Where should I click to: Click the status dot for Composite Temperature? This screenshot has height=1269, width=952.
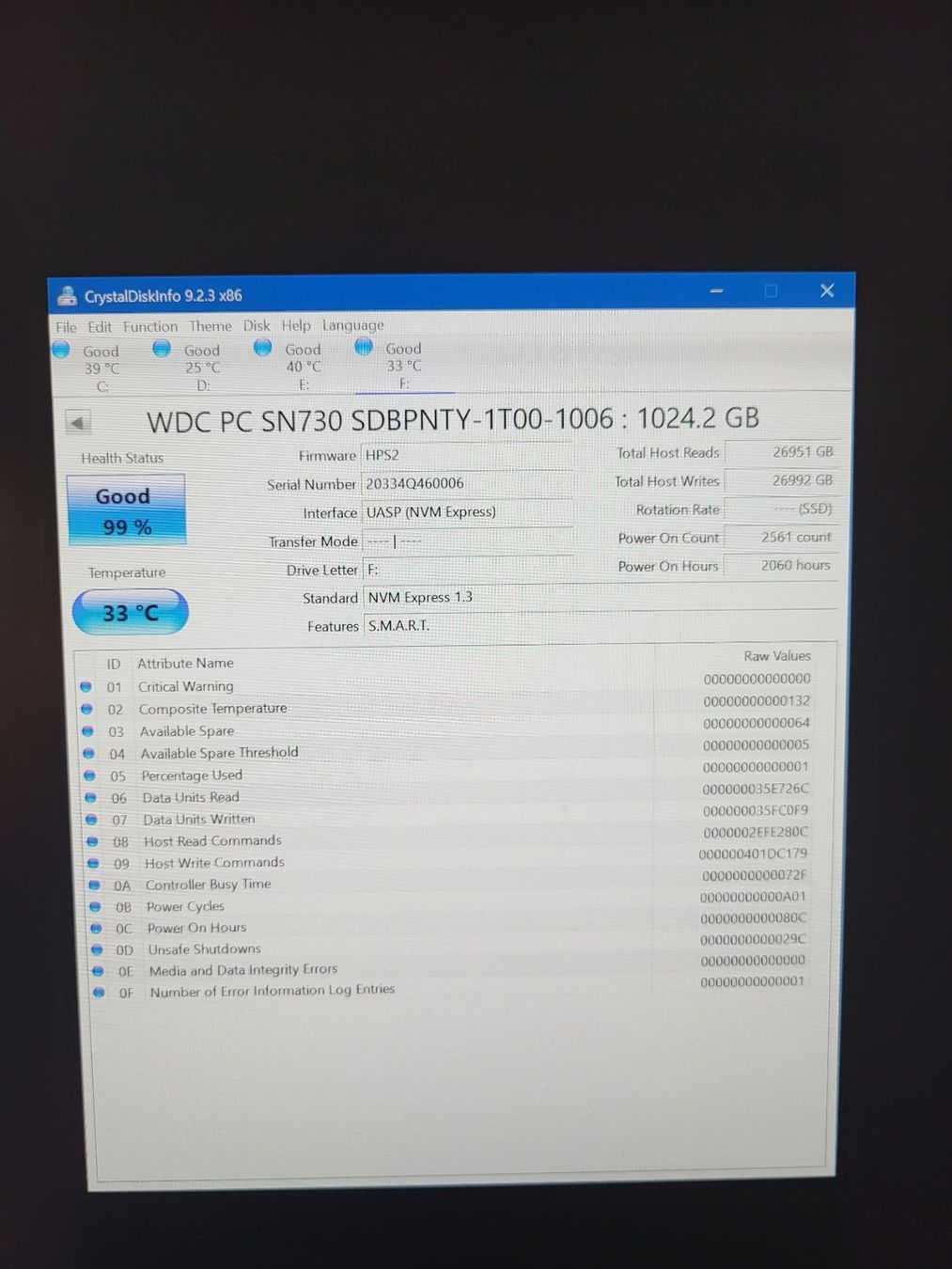87,709
